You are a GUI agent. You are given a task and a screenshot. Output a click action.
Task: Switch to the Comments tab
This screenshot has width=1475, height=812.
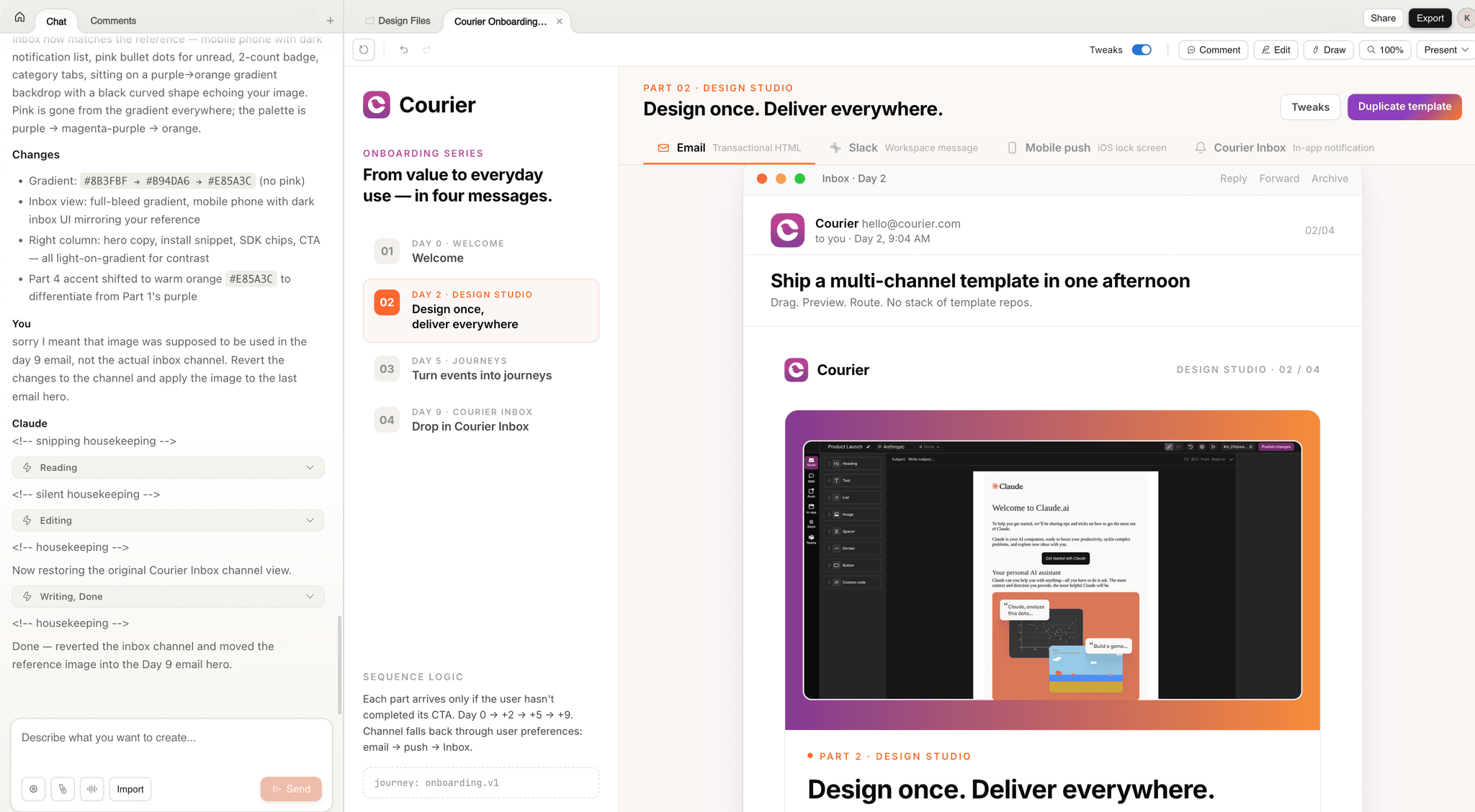click(113, 21)
